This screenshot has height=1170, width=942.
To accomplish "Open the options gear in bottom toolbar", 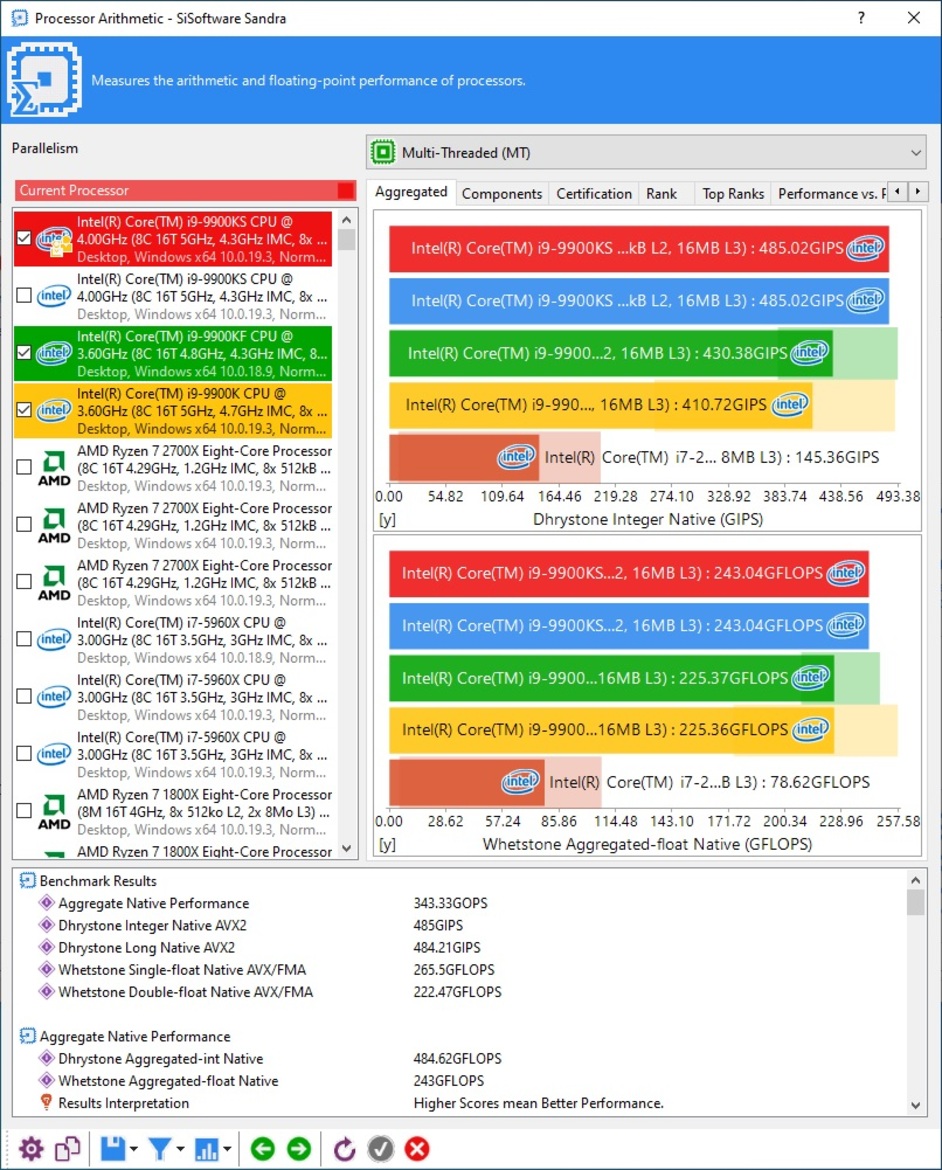I will [x=31, y=1148].
